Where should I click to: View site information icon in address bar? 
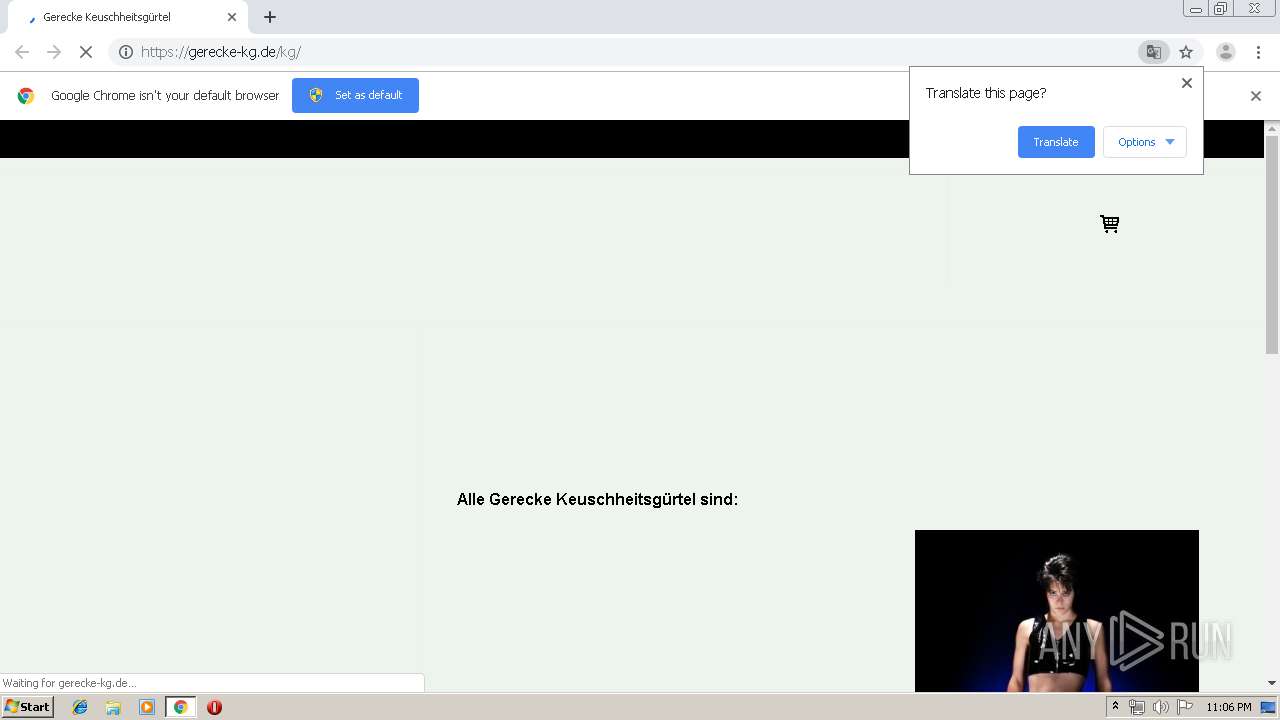[126, 52]
